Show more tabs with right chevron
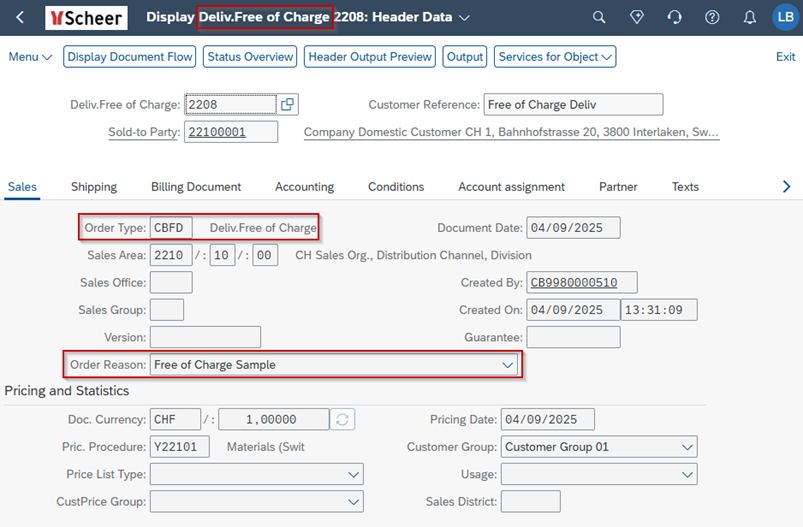Viewport: 803px width, 527px height. click(x=786, y=187)
